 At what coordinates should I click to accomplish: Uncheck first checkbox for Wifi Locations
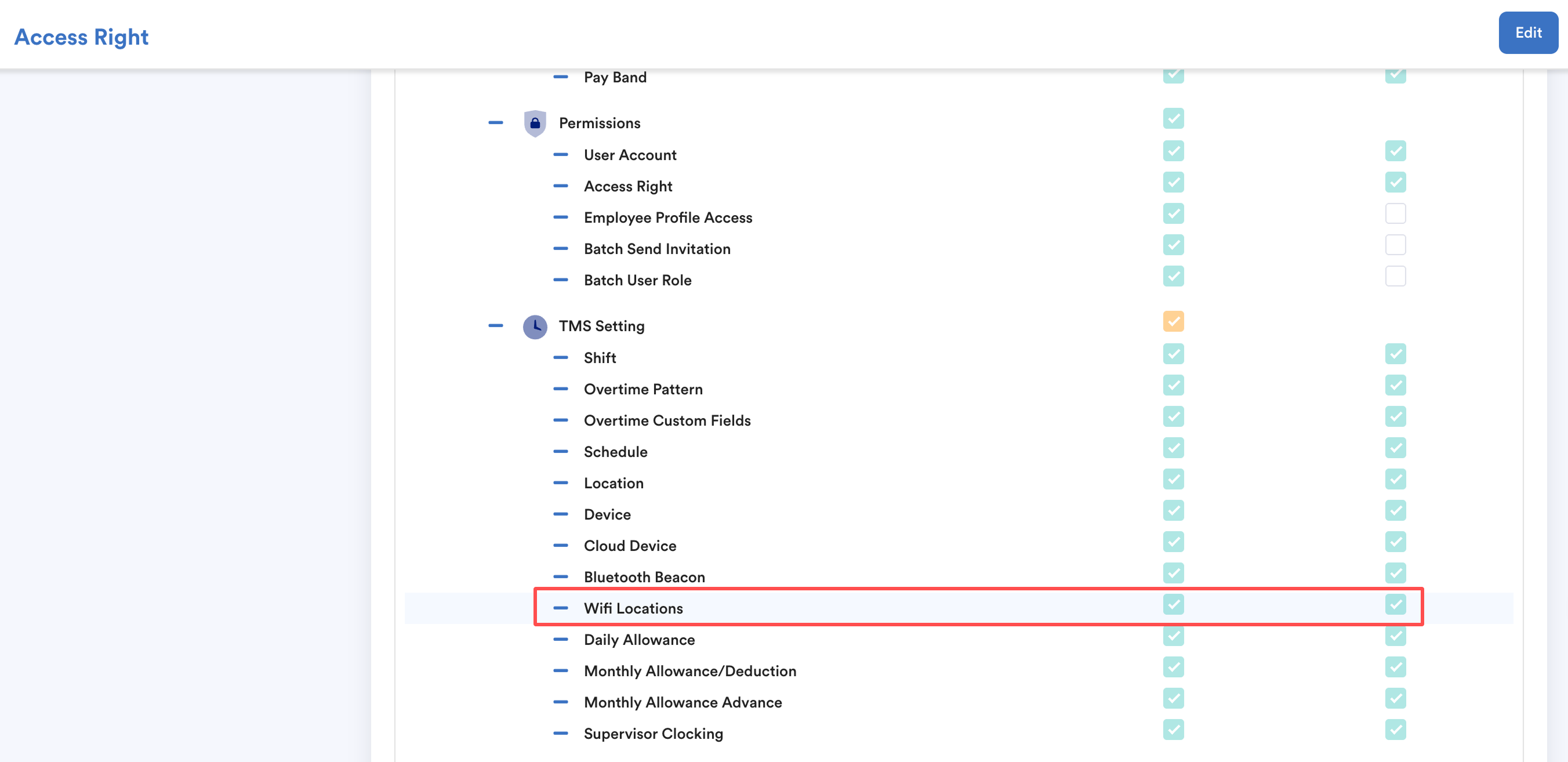click(1173, 604)
